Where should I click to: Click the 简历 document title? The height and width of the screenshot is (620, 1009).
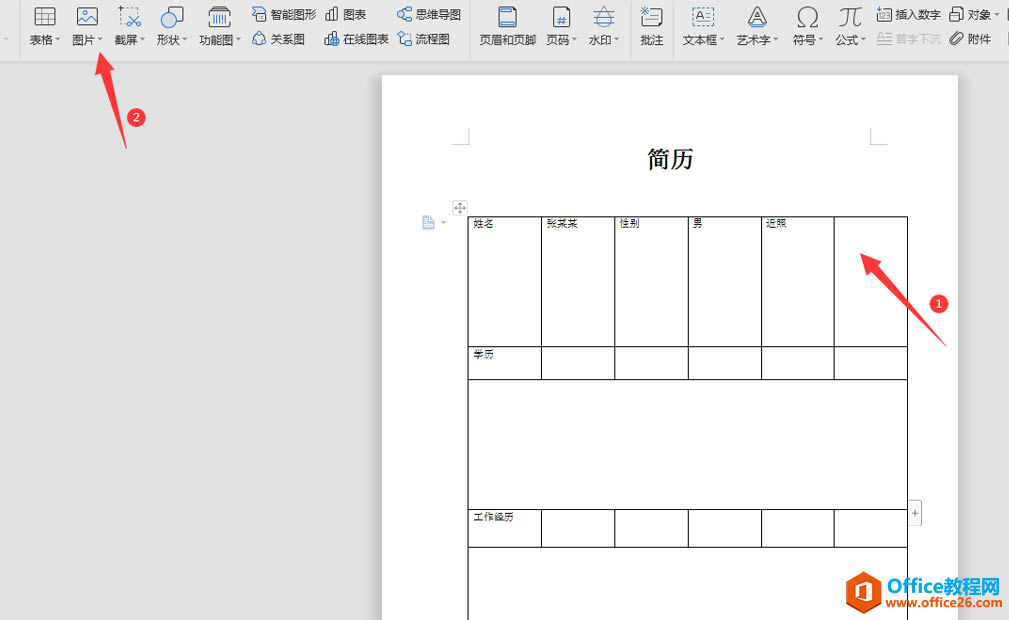(x=670, y=159)
